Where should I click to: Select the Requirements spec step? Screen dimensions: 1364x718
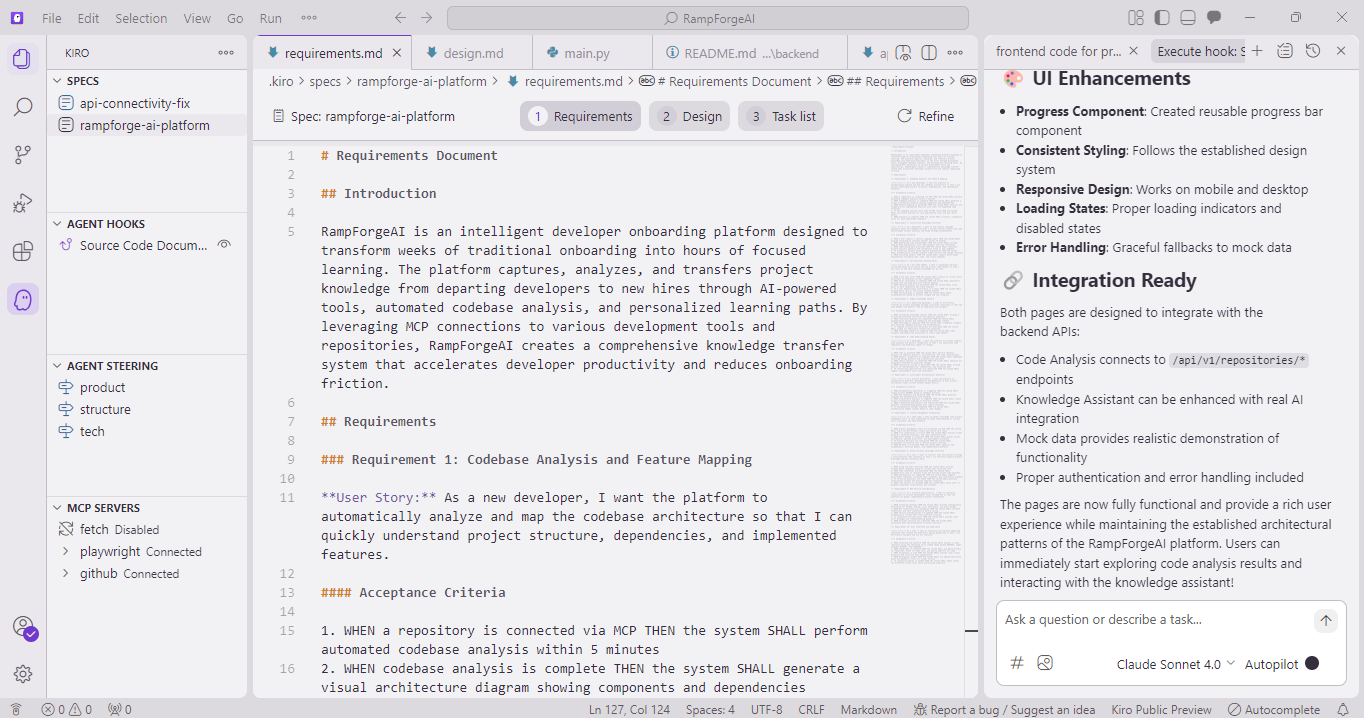[x=580, y=116]
